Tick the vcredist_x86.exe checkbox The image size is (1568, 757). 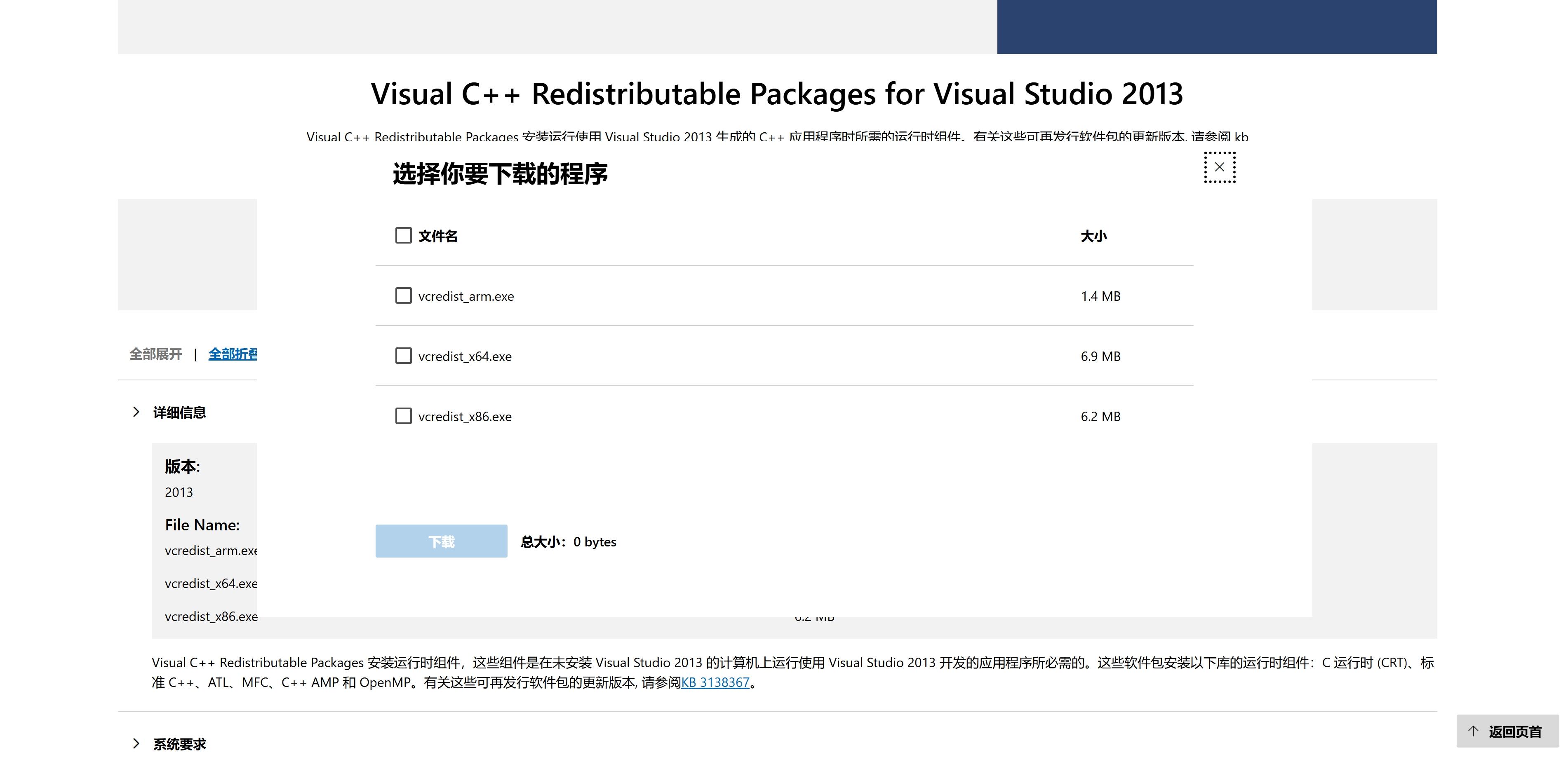[403, 416]
